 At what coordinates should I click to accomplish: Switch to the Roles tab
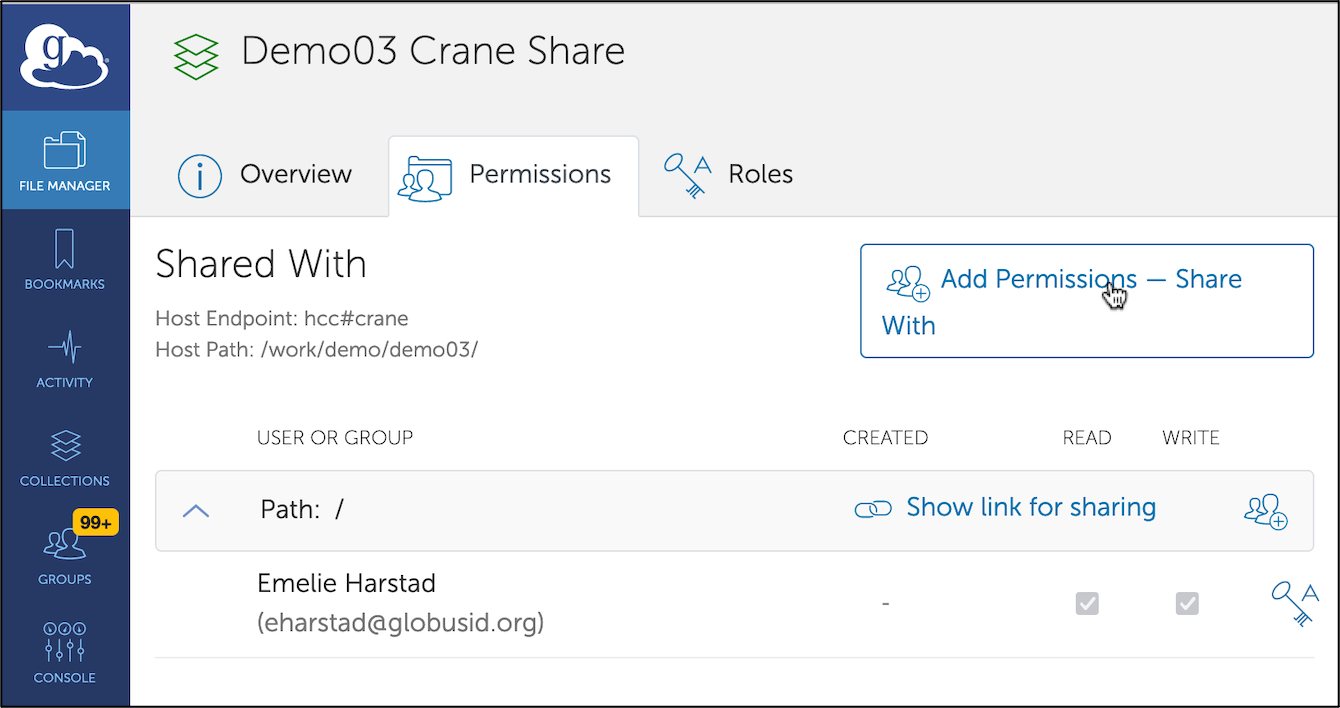(x=729, y=175)
